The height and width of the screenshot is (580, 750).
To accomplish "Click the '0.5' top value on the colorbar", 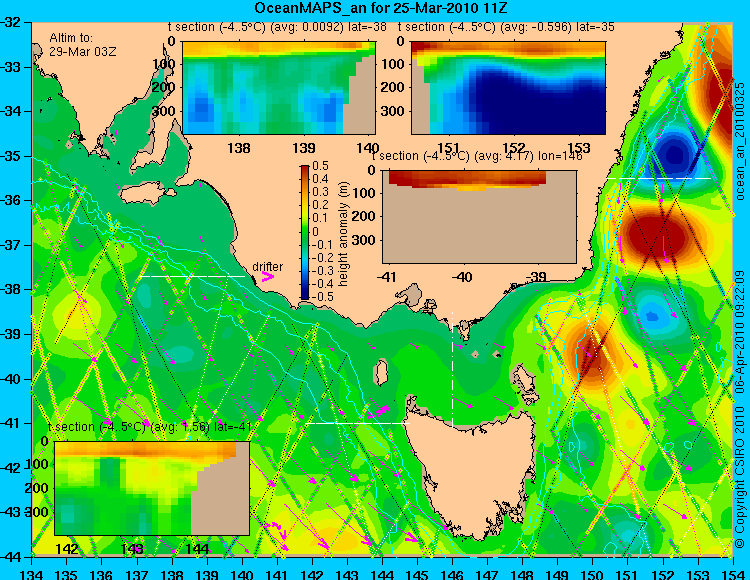I will pos(320,166).
